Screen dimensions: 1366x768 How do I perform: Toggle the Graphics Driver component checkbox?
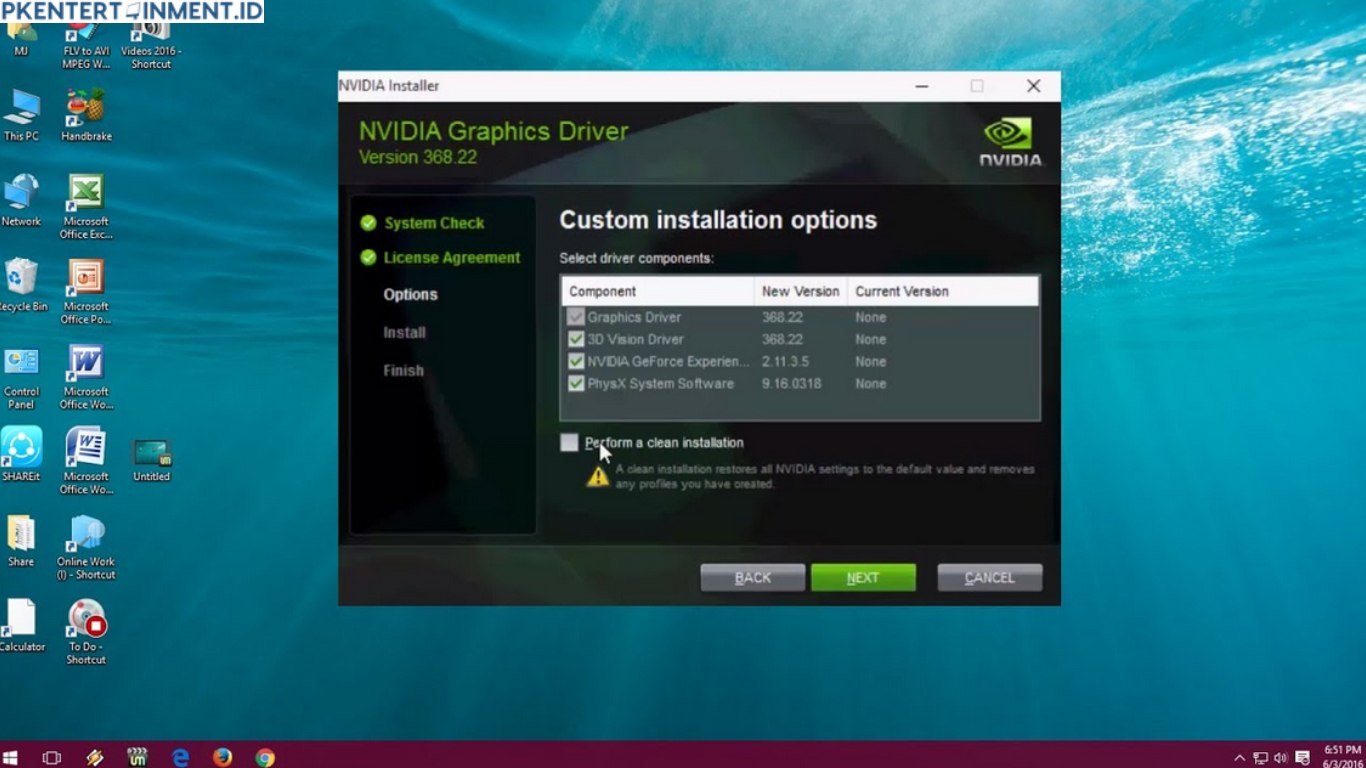[576, 317]
